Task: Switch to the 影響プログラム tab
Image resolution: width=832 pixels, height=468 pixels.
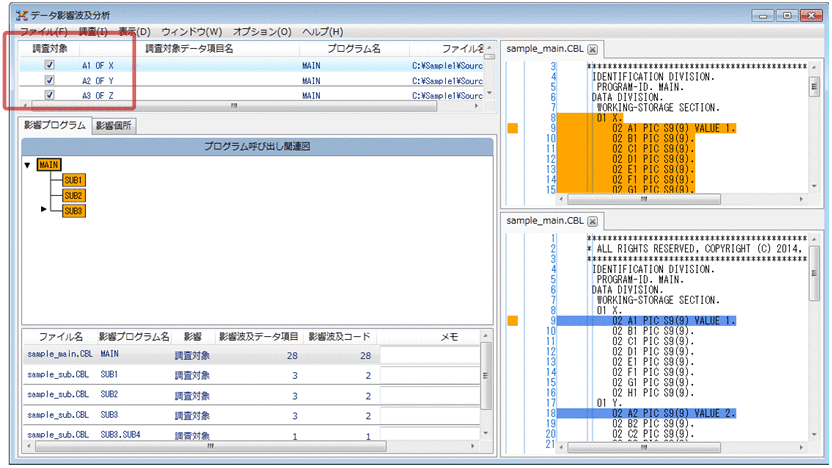Action: click(55, 125)
